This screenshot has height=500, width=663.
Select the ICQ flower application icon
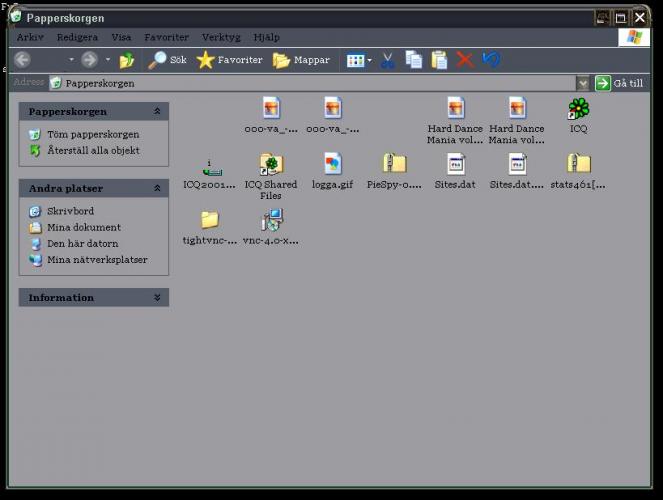(x=578, y=109)
